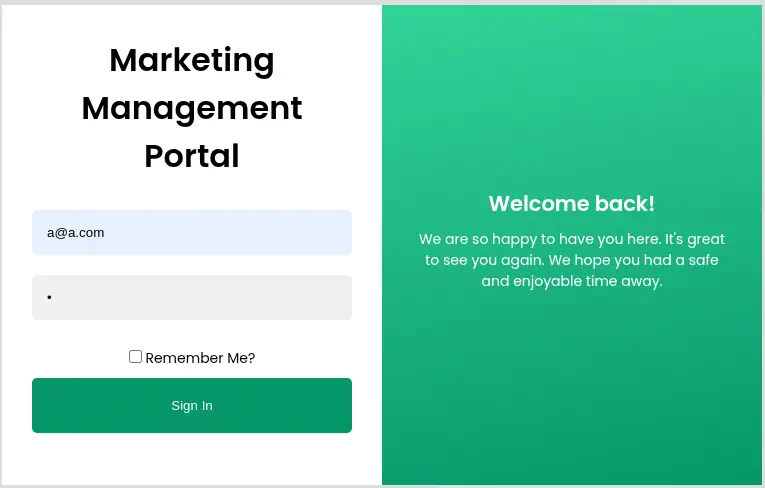Image resolution: width=765 pixels, height=488 pixels.
Task: Click the word "Marketing" in the title
Action: point(191,60)
